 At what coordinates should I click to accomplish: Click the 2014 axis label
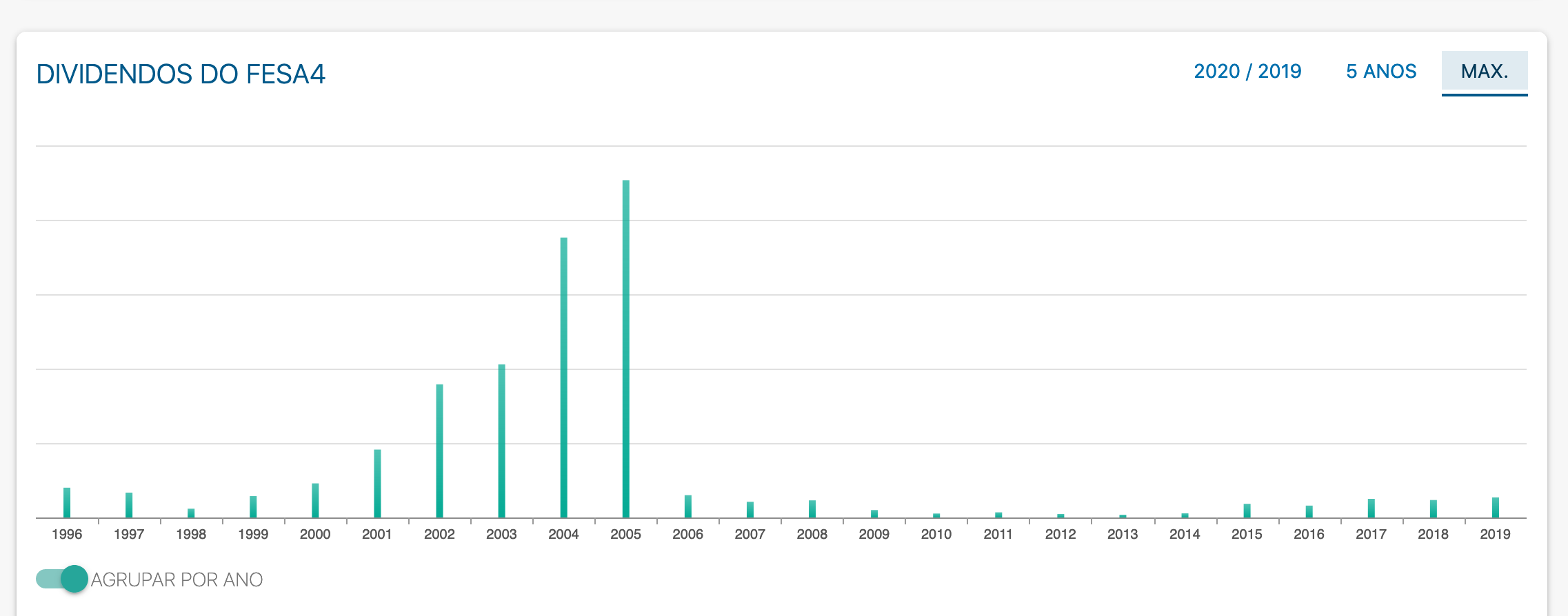coord(1185,534)
